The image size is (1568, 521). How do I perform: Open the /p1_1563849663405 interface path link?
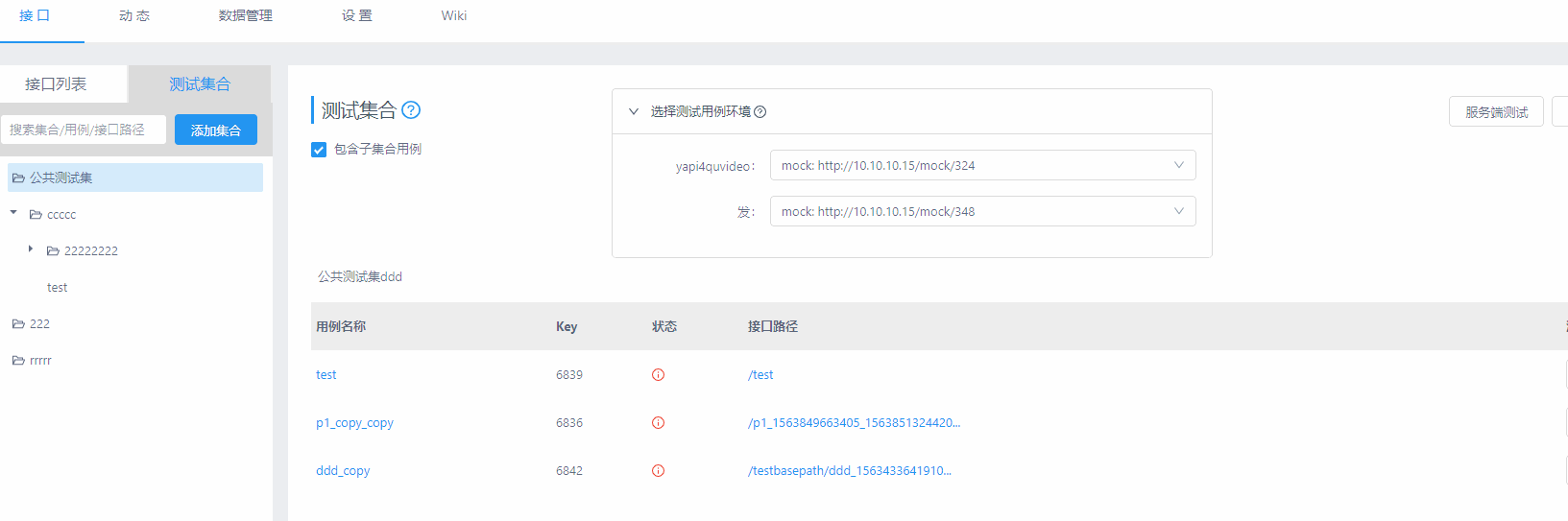[854, 423]
